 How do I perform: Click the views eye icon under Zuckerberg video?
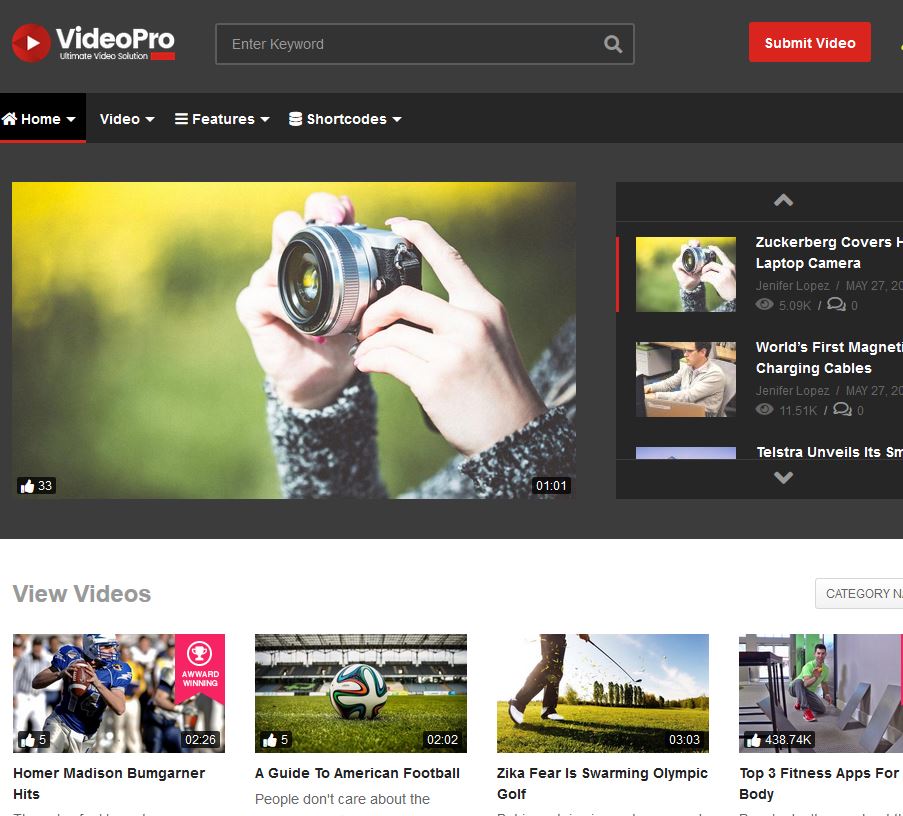[764, 305]
